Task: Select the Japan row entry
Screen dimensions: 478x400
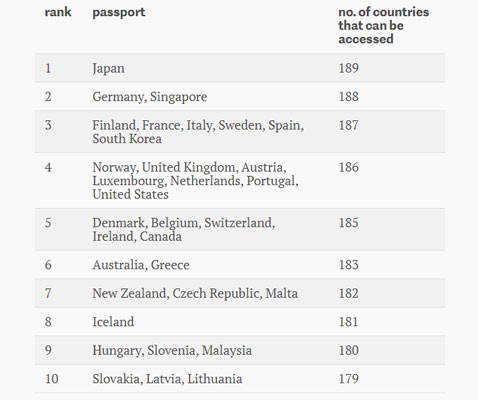Action: (x=240, y=68)
